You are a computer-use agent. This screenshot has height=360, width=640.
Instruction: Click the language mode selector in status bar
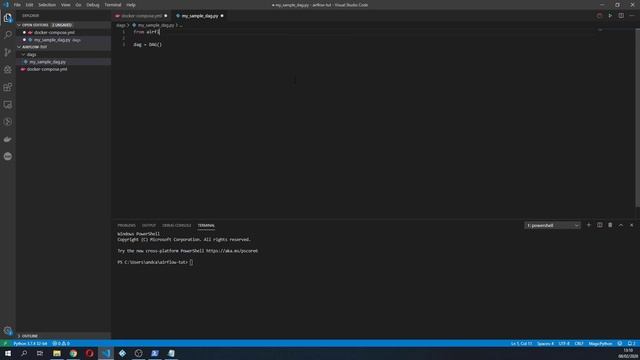coord(600,344)
